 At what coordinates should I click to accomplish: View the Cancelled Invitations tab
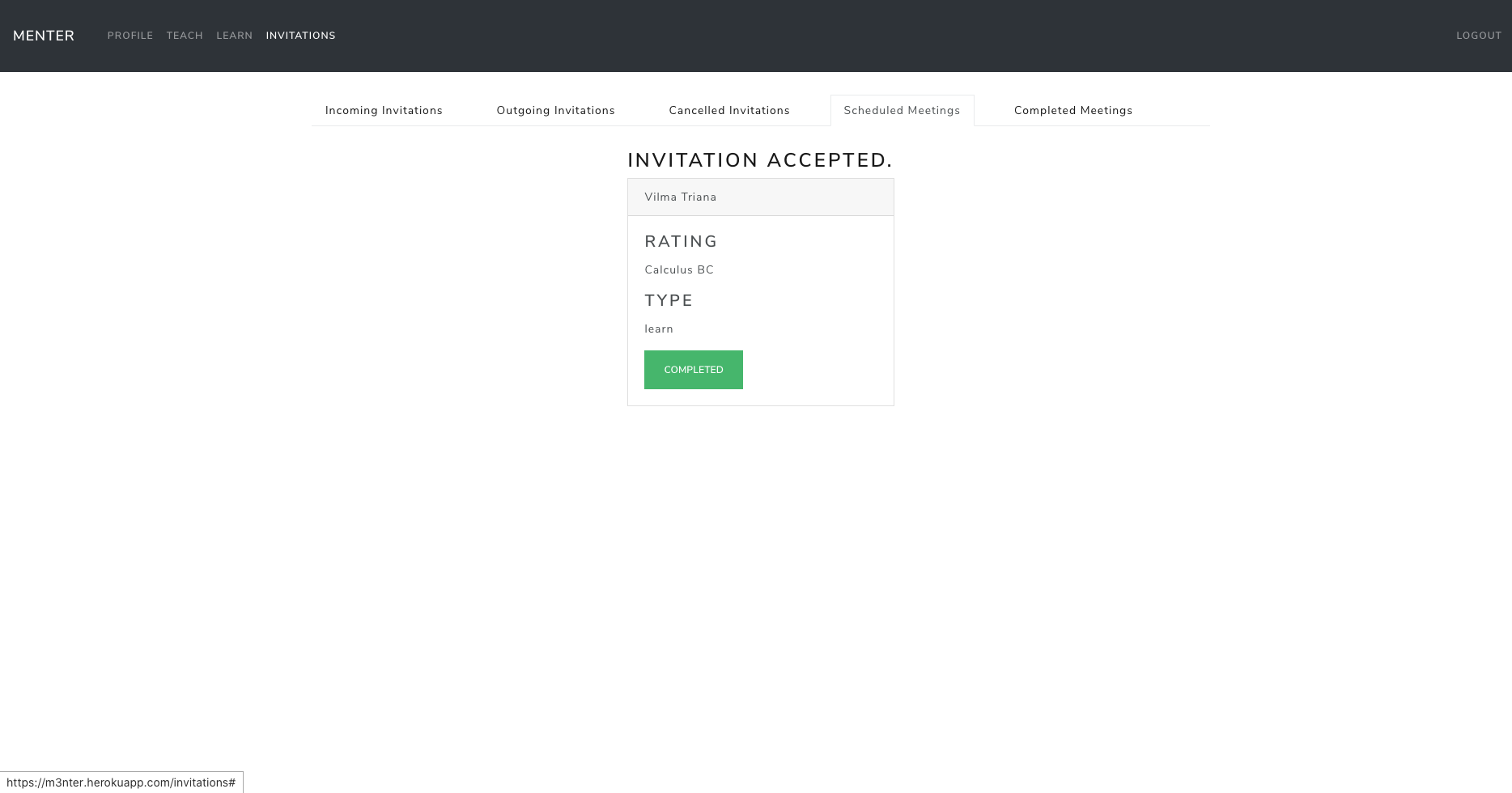(729, 110)
